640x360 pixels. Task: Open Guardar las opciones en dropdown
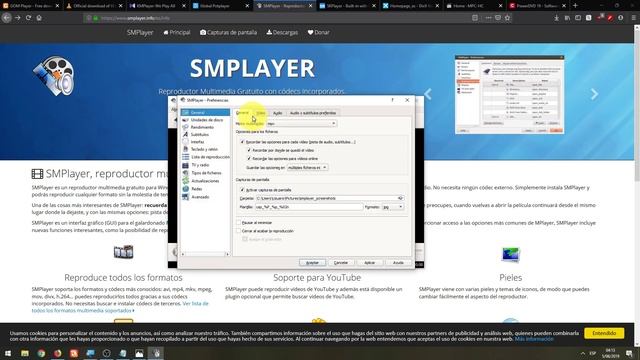click(307, 167)
